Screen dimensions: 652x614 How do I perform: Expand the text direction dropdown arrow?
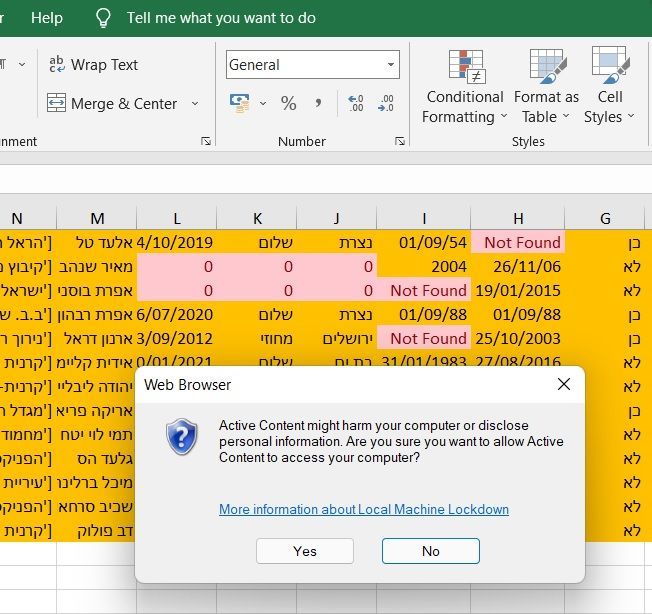tap(22, 64)
